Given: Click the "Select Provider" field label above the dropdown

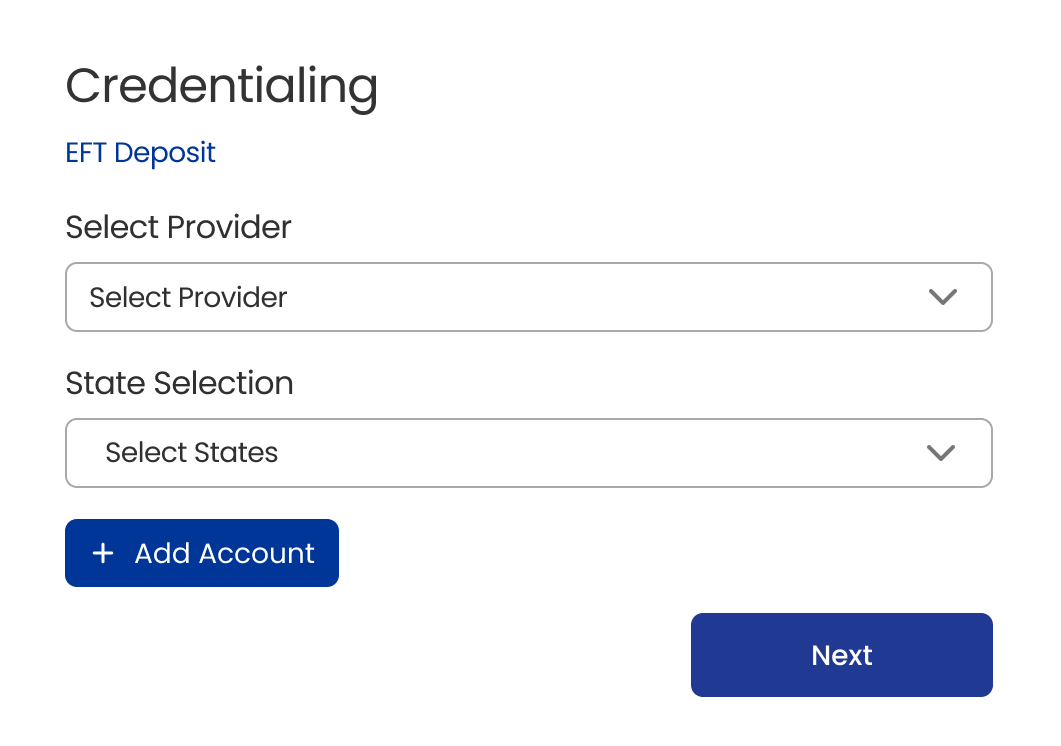Looking at the screenshot, I should click(178, 227).
